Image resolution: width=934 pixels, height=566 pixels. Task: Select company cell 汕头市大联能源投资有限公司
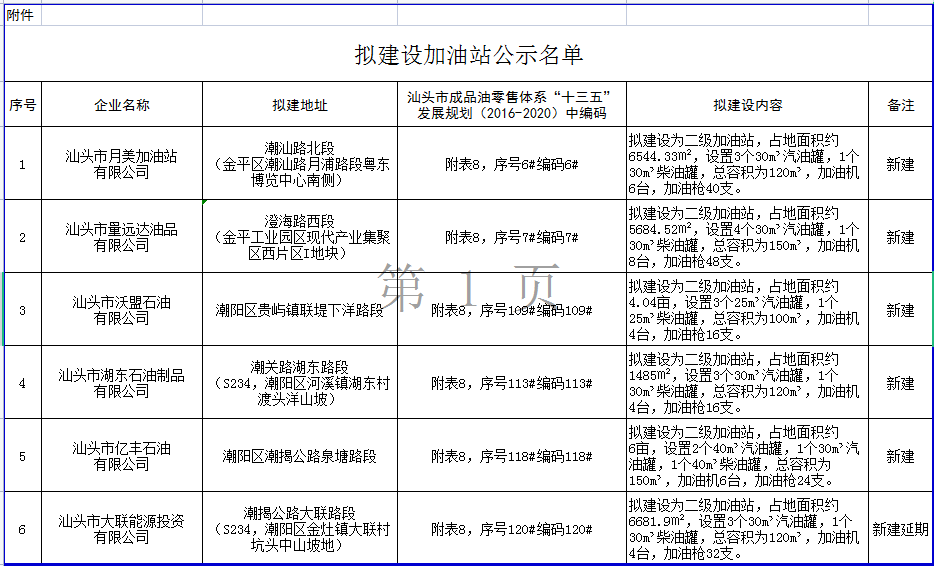pyautogui.click(x=122, y=528)
